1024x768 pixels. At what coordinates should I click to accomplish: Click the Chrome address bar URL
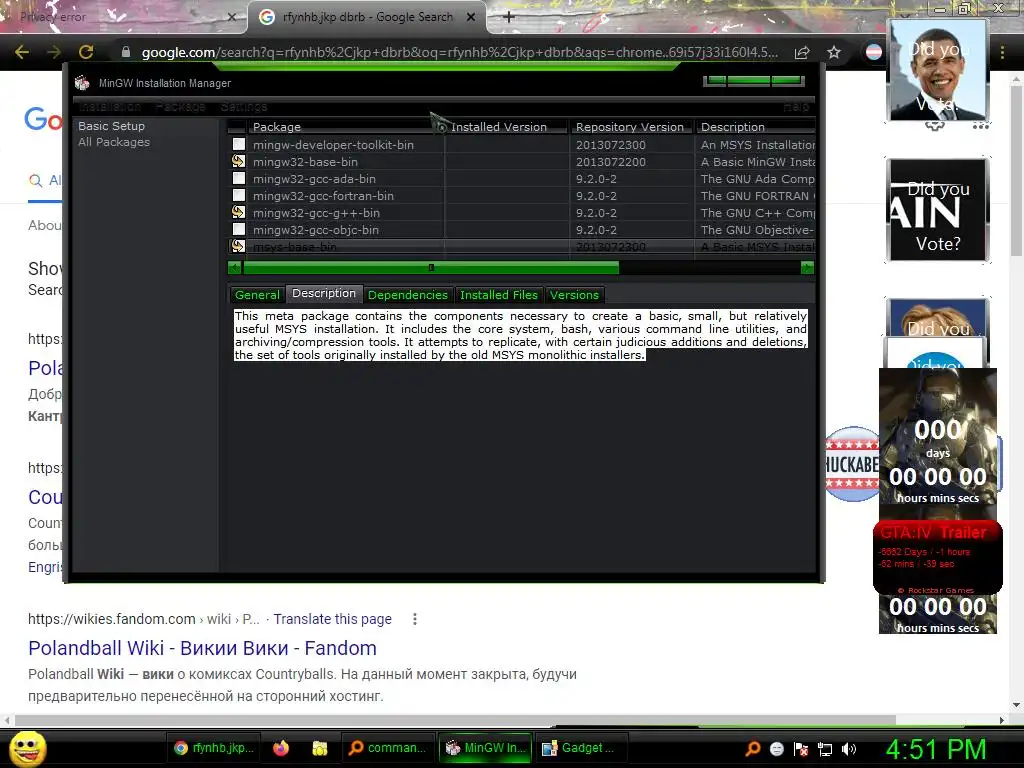[460, 52]
